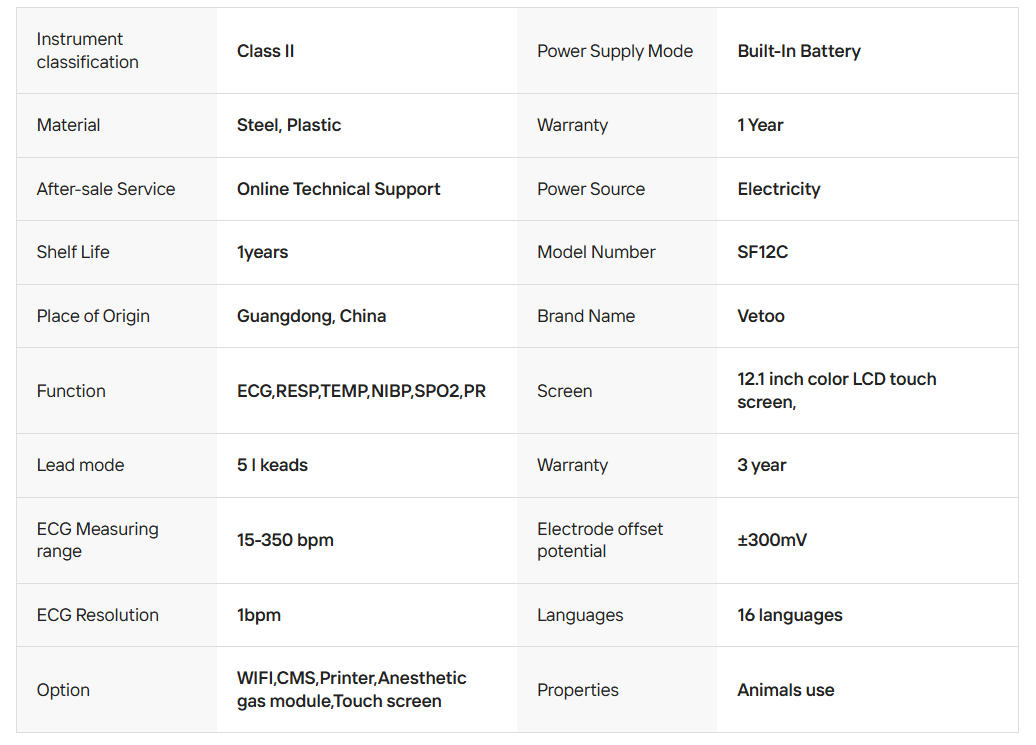Select the Electricity power source value

tap(778, 189)
